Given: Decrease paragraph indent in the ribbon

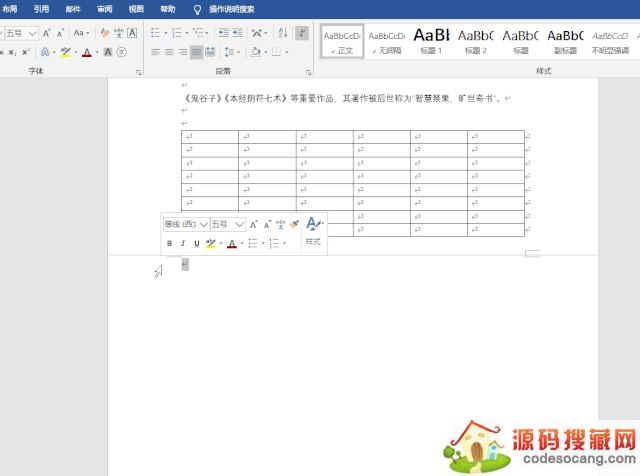Looking at the screenshot, I should (223, 33).
